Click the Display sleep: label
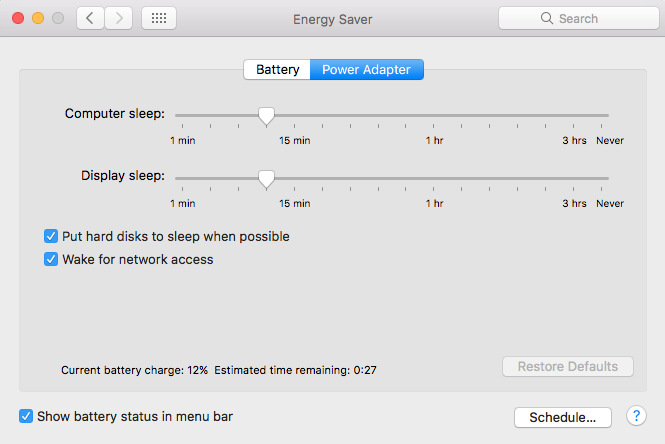 coord(123,176)
